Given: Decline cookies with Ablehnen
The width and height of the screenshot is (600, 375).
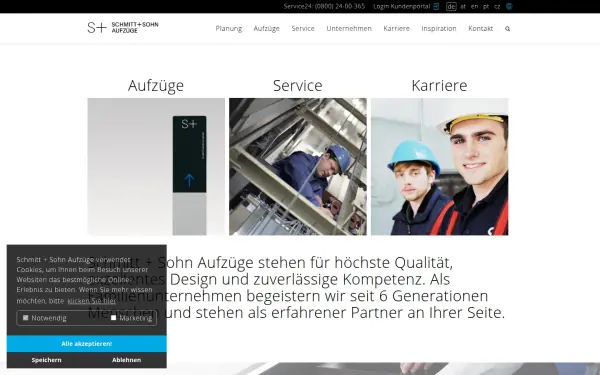Looking at the screenshot, I should click(127, 360).
